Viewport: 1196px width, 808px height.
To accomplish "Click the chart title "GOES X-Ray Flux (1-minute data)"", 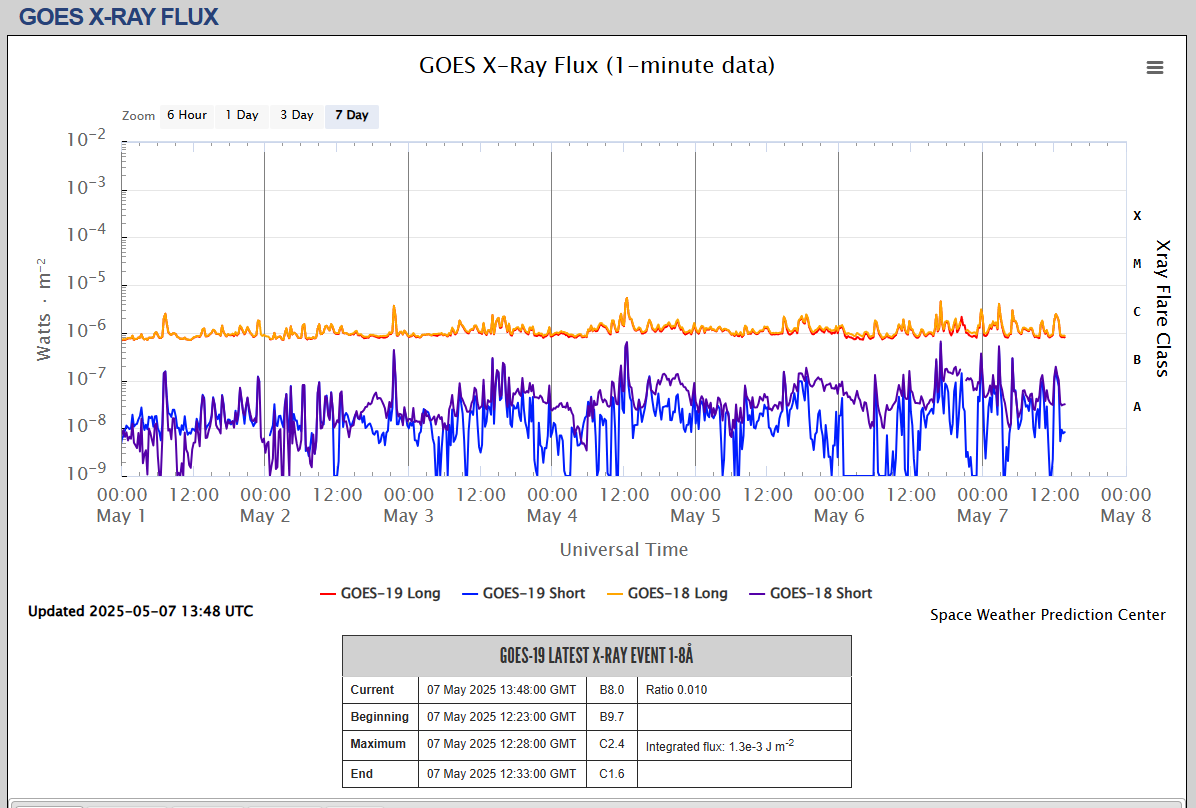I will click(596, 66).
